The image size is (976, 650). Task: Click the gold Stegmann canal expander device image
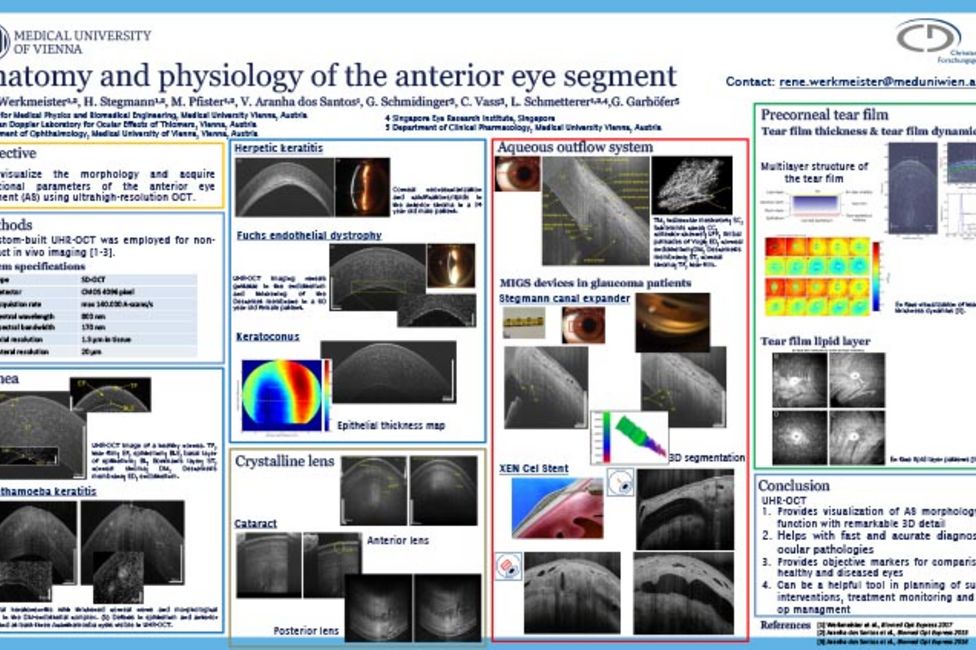point(523,322)
